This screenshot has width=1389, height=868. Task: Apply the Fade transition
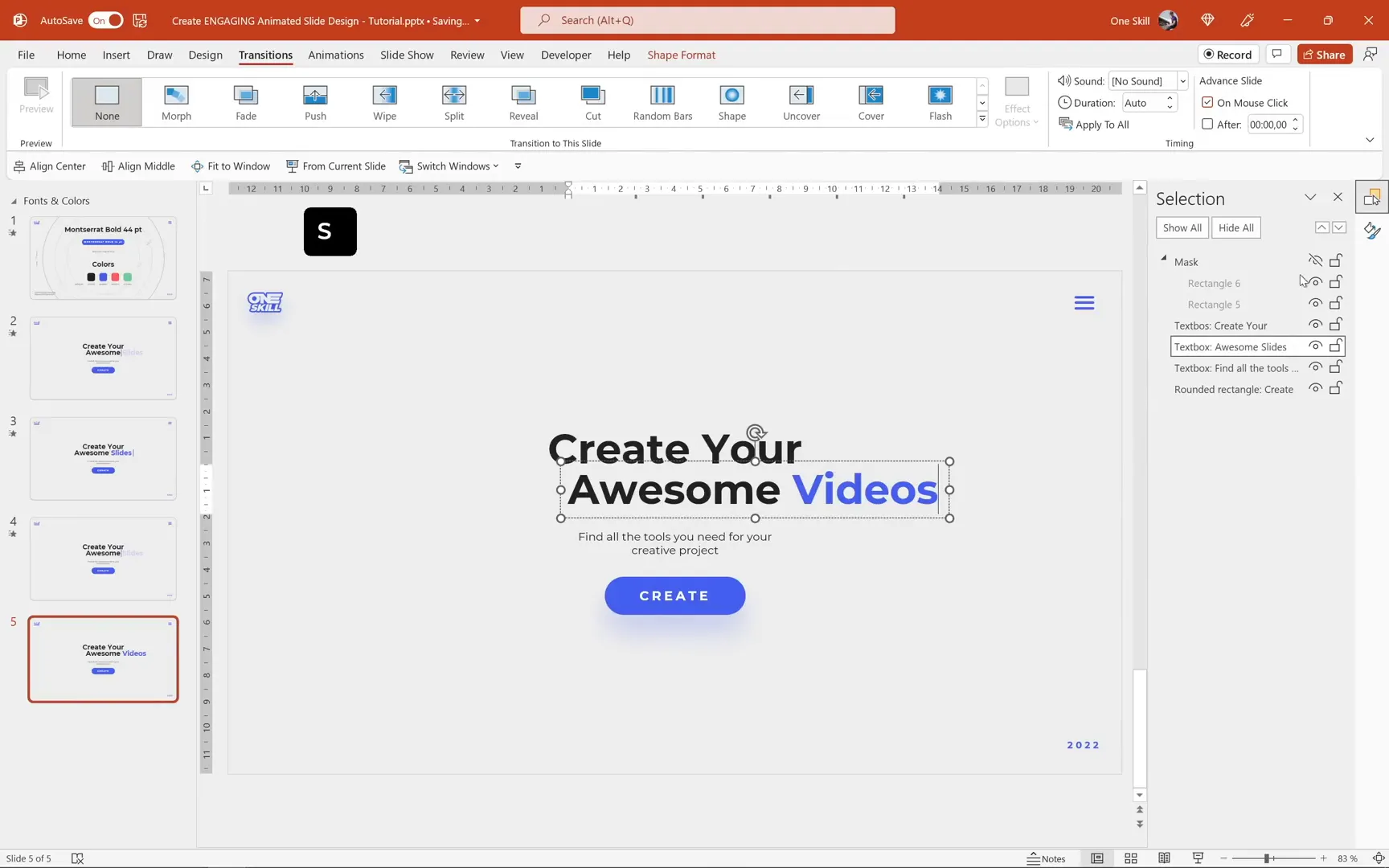point(246,102)
